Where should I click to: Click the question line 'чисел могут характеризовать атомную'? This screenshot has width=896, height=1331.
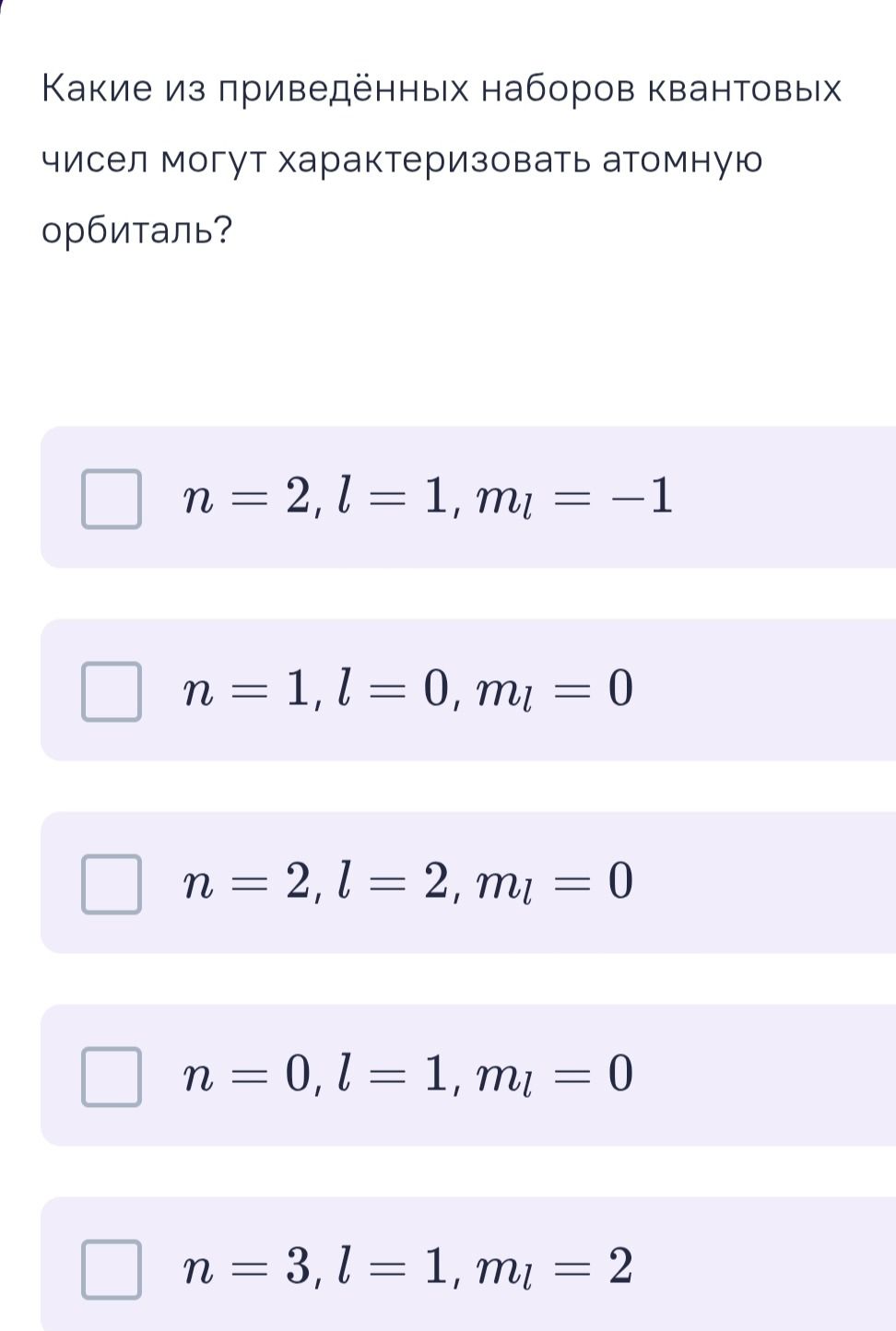tap(402, 161)
